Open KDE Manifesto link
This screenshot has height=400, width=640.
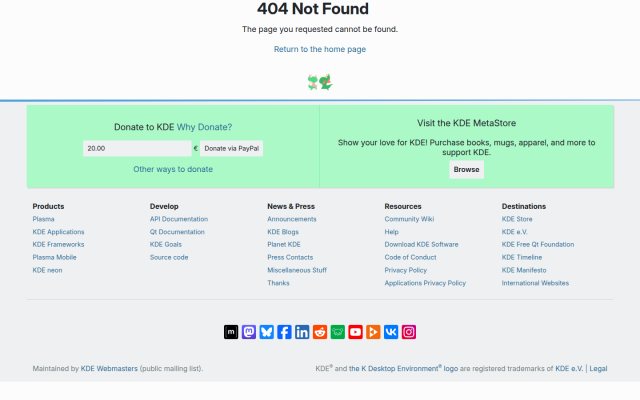[524, 270]
